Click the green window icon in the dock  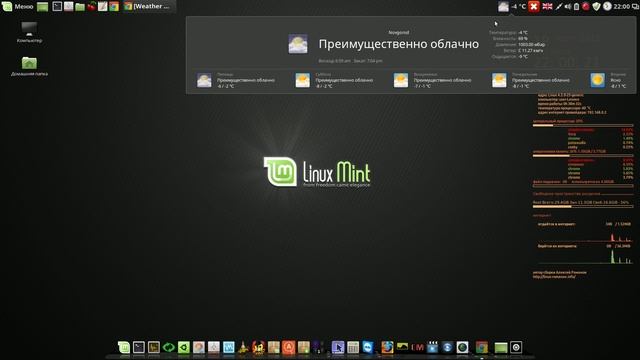[x=501, y=347]
